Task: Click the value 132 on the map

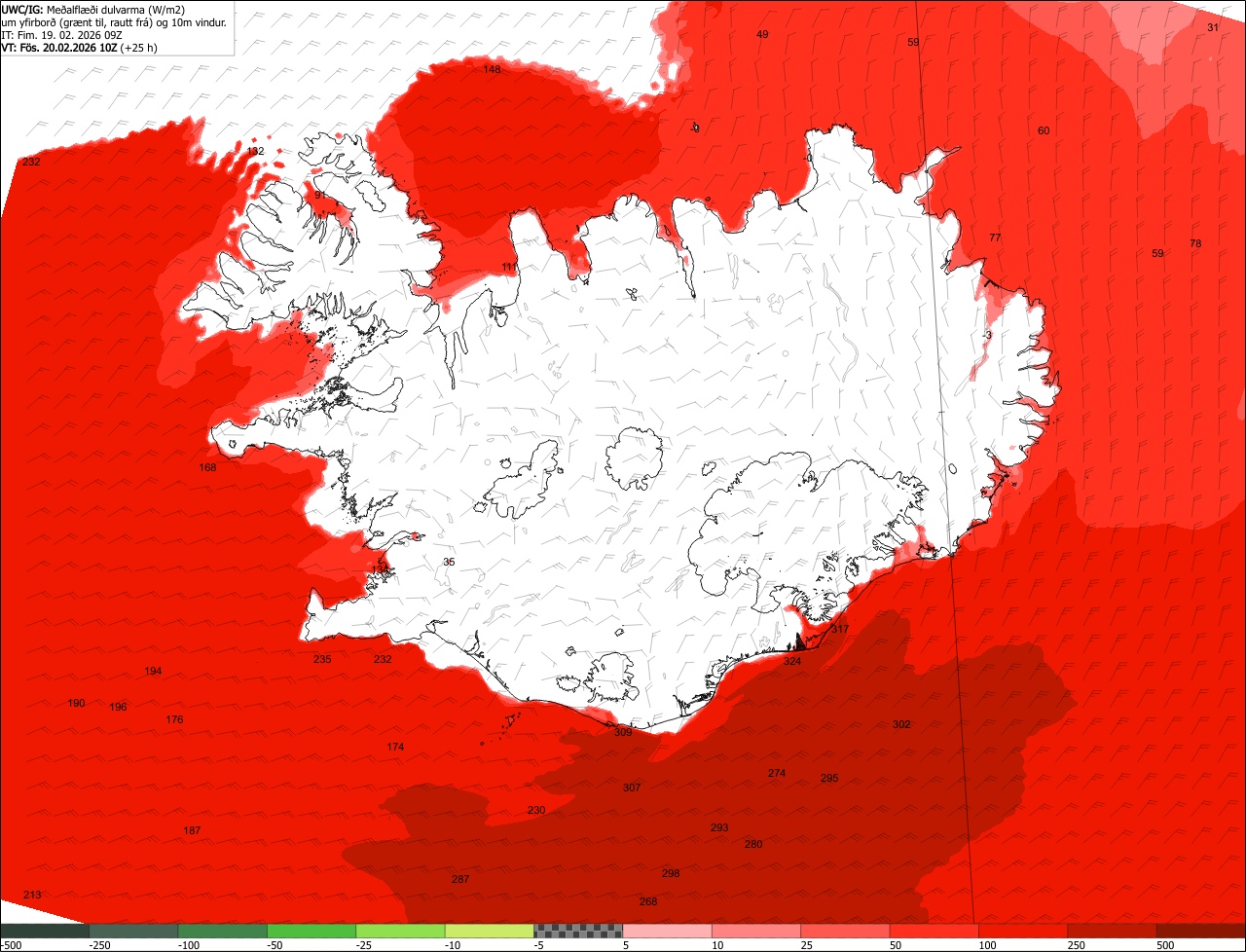Action: (255, 151)
